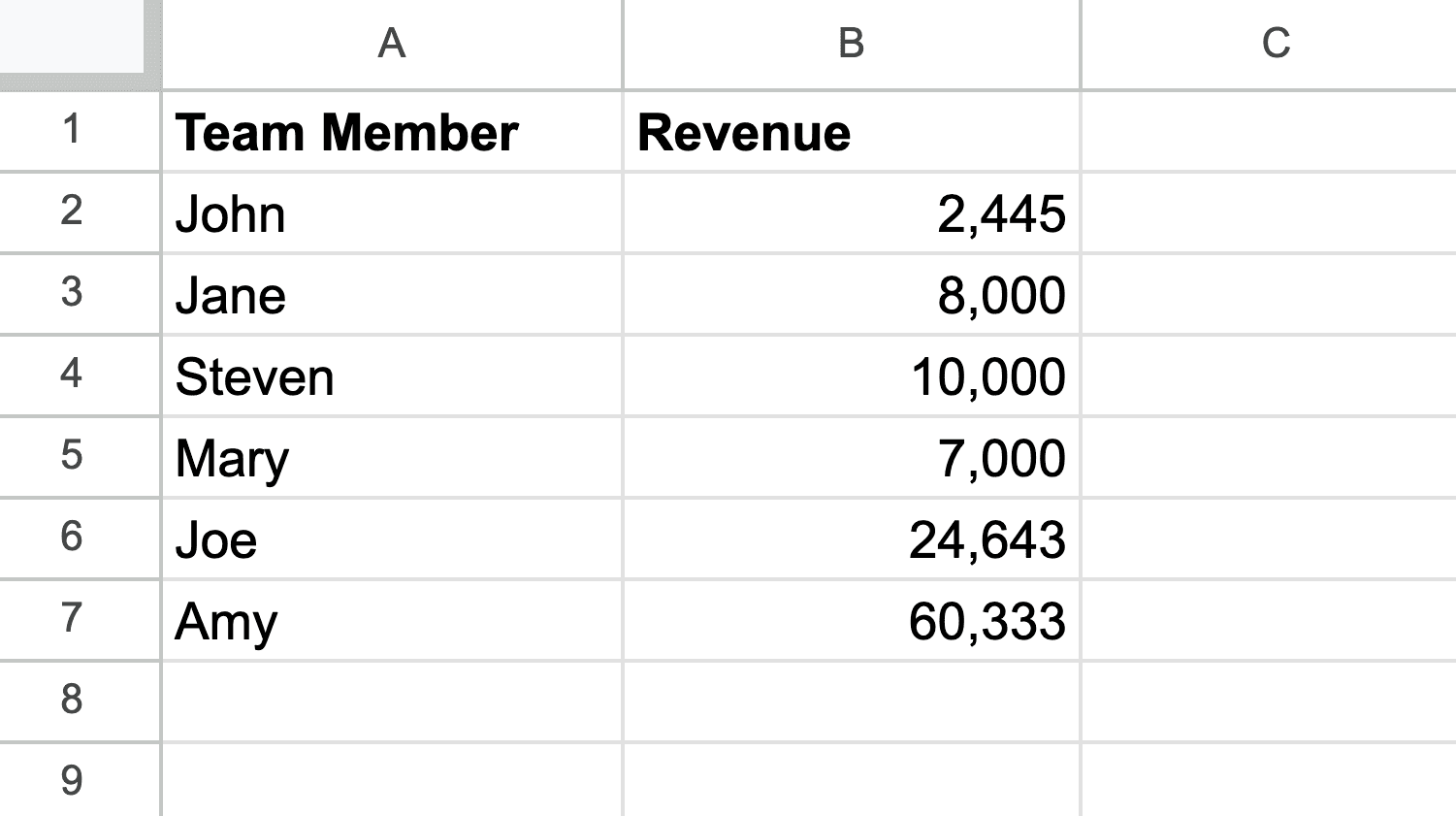Select column A header

[x=391, y=44]
